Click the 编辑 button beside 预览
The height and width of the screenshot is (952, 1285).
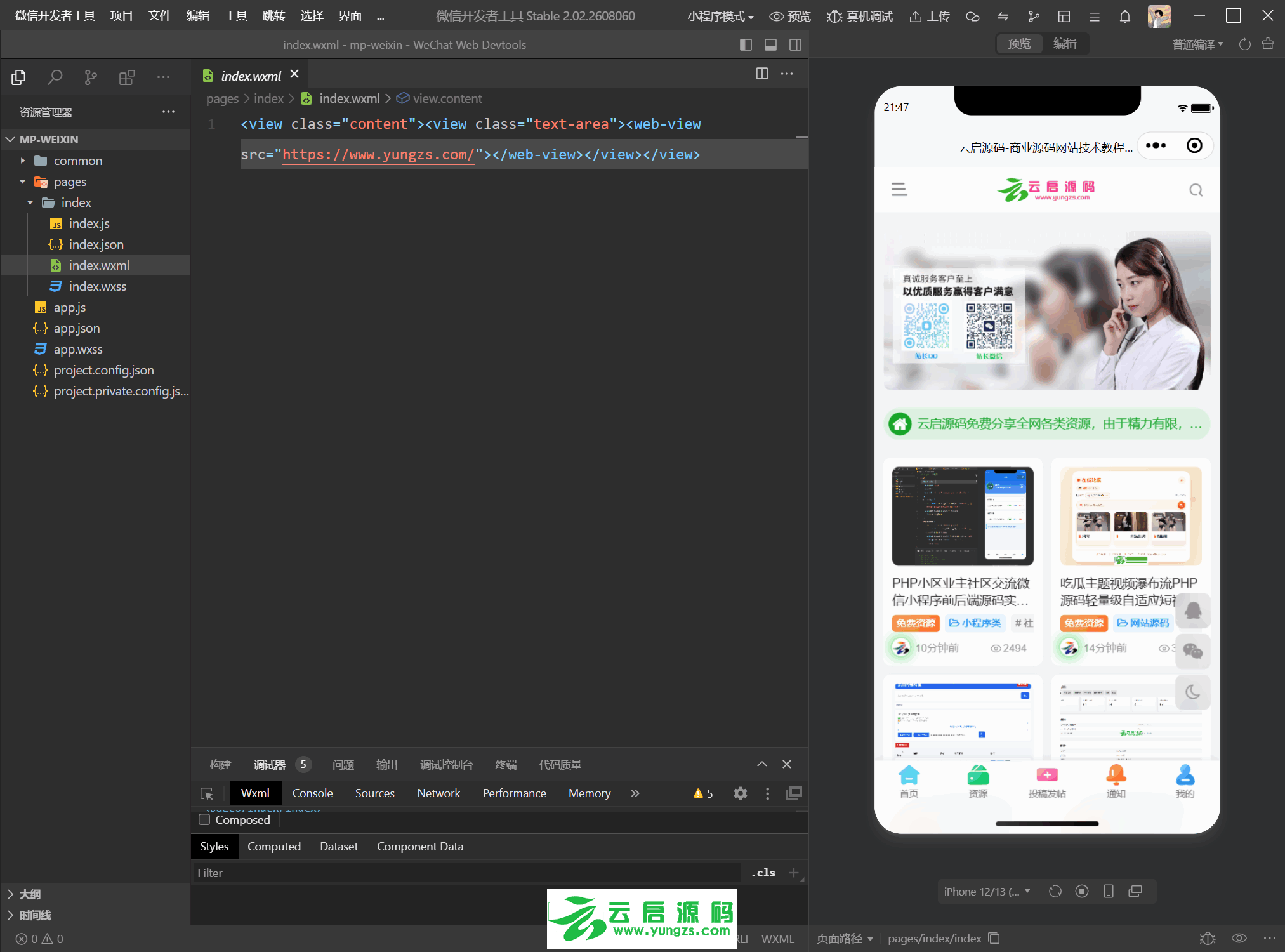(x=1065, y=44)
